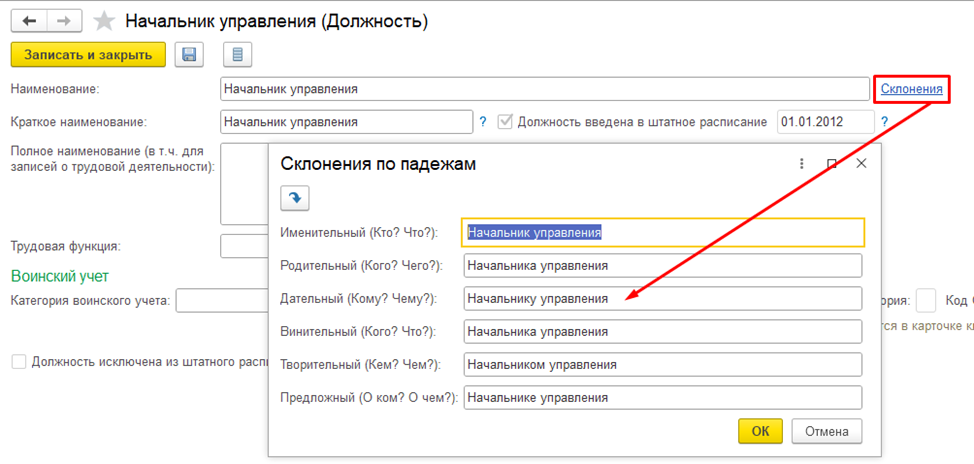Screen dimensions: 974x464
Task: Click the Дательный case input field
Action: pyautogui.click(x=662, y=298)
